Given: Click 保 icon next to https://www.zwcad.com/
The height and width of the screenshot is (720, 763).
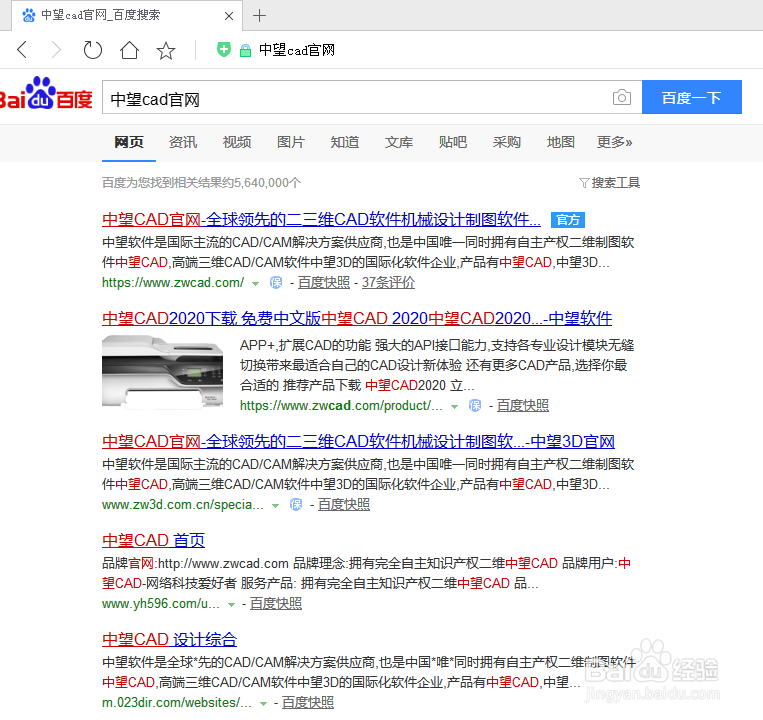Looking at the screenshot, I should (276, 283).
